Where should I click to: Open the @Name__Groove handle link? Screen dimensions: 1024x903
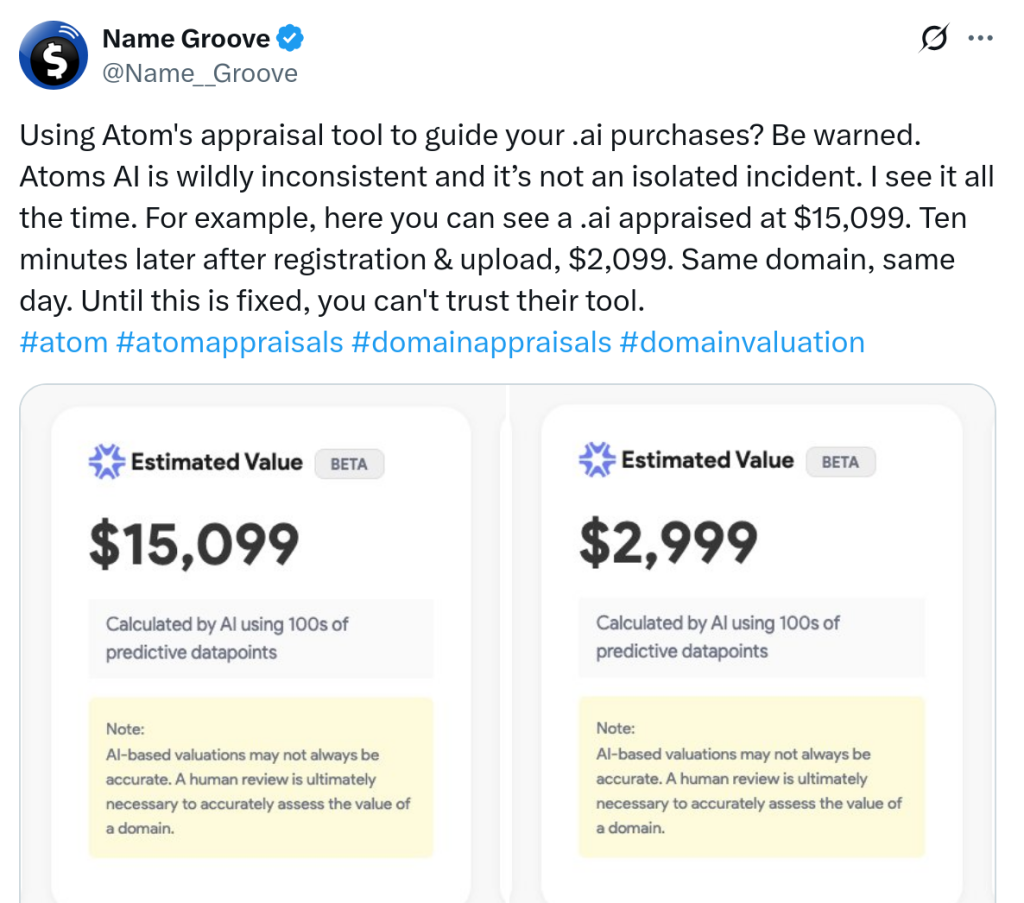tap(200, 73)
